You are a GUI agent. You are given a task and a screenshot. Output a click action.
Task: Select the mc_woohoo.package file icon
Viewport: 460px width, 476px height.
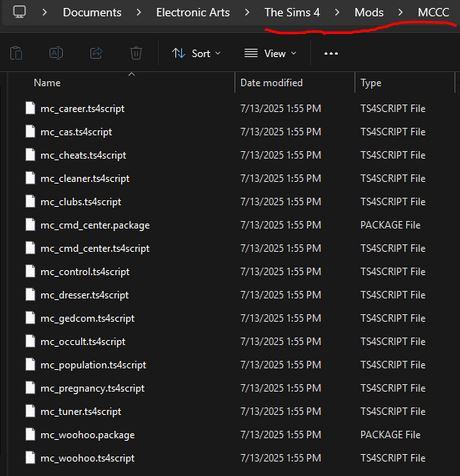tap(30, 434)
